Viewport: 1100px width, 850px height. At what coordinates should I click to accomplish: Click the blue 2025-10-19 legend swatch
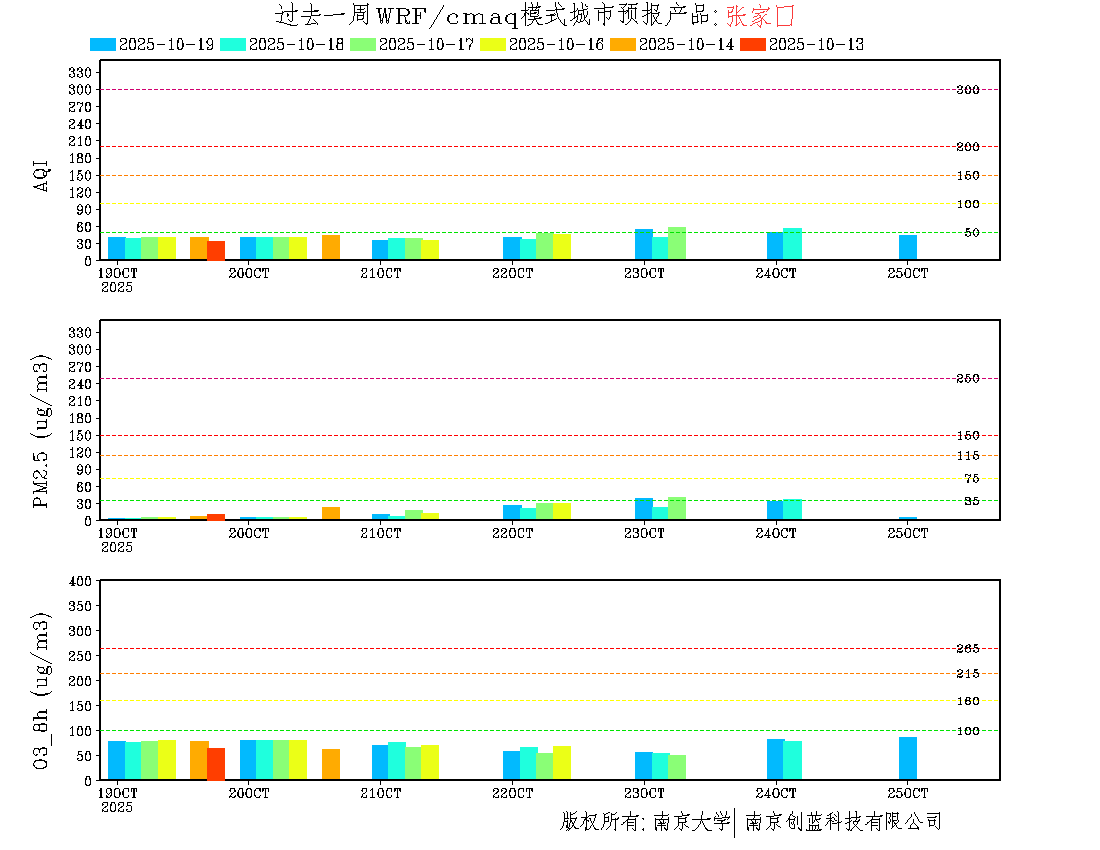point(102,45)
